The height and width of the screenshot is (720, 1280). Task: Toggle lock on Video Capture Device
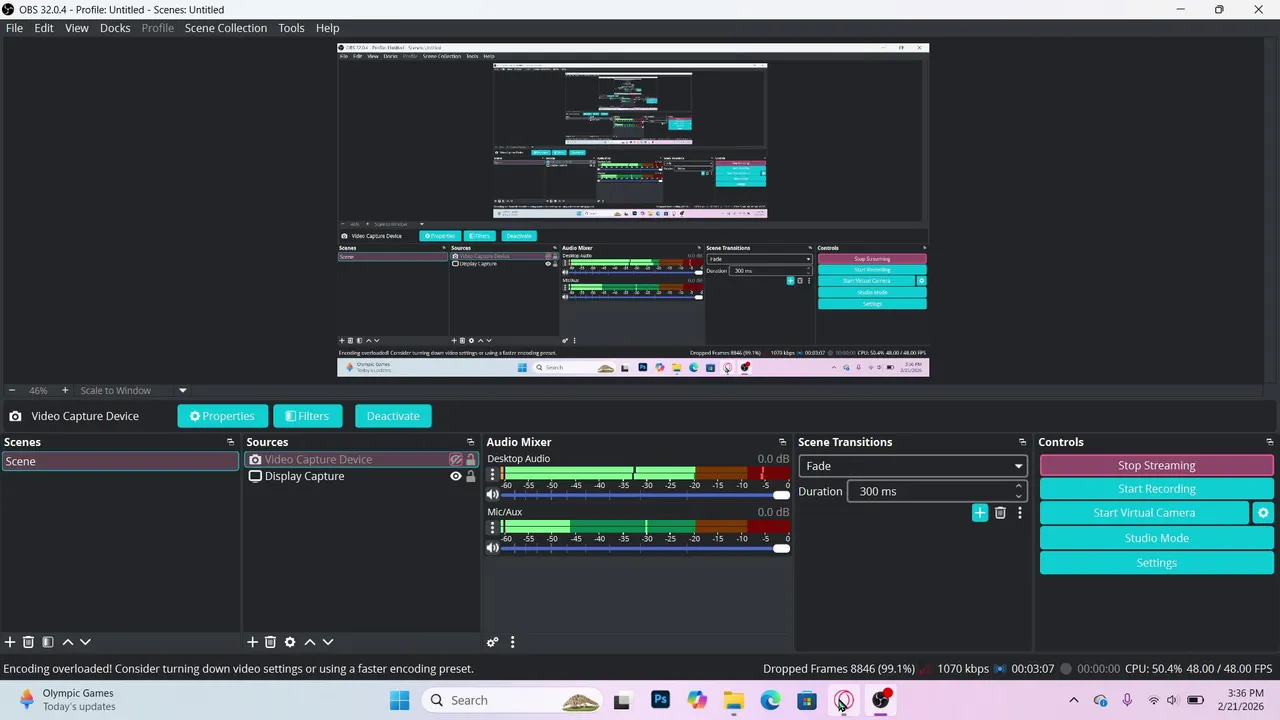click(x=471, y=460)
